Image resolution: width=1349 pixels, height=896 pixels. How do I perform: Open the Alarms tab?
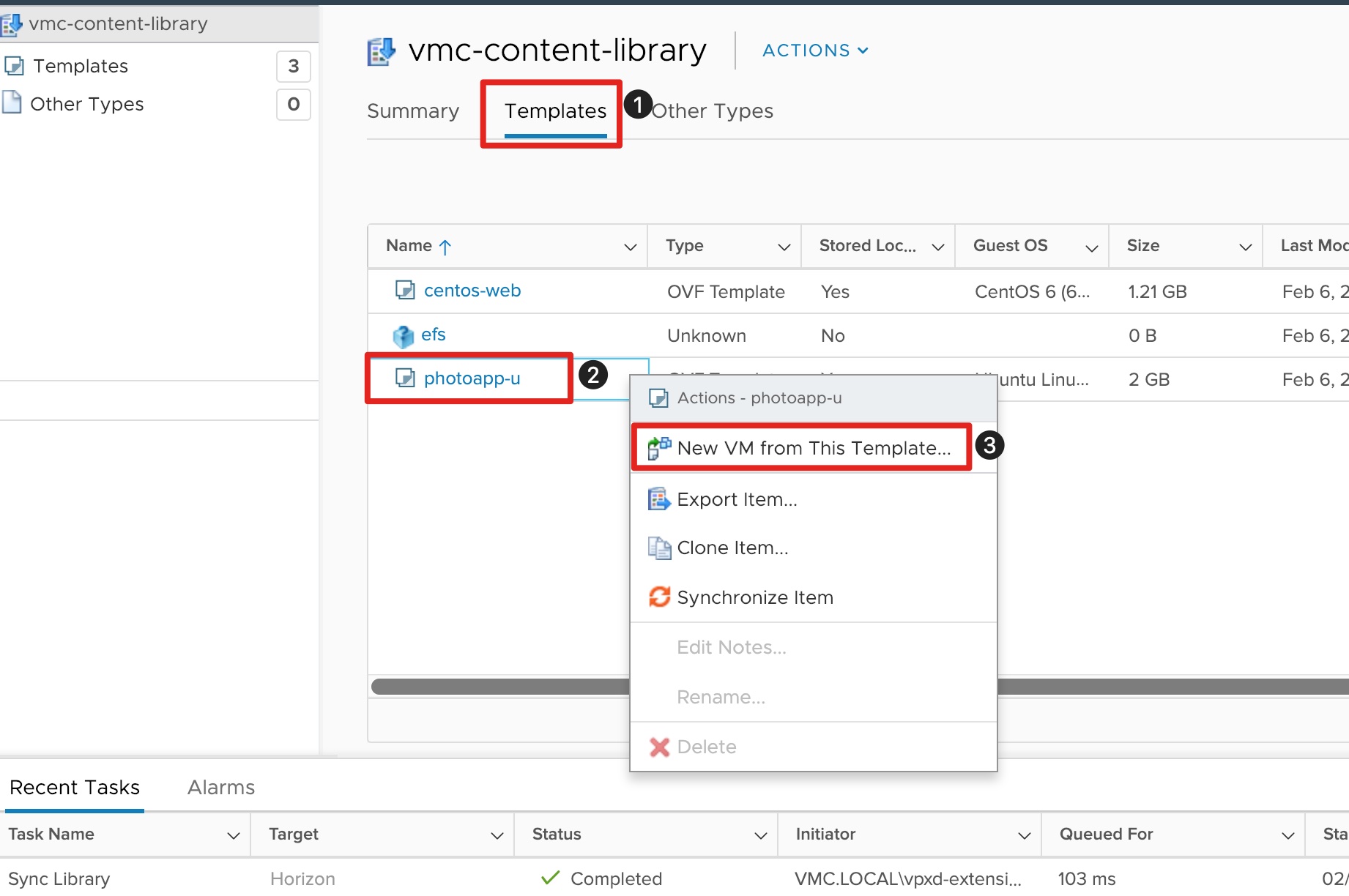point(221,787)
